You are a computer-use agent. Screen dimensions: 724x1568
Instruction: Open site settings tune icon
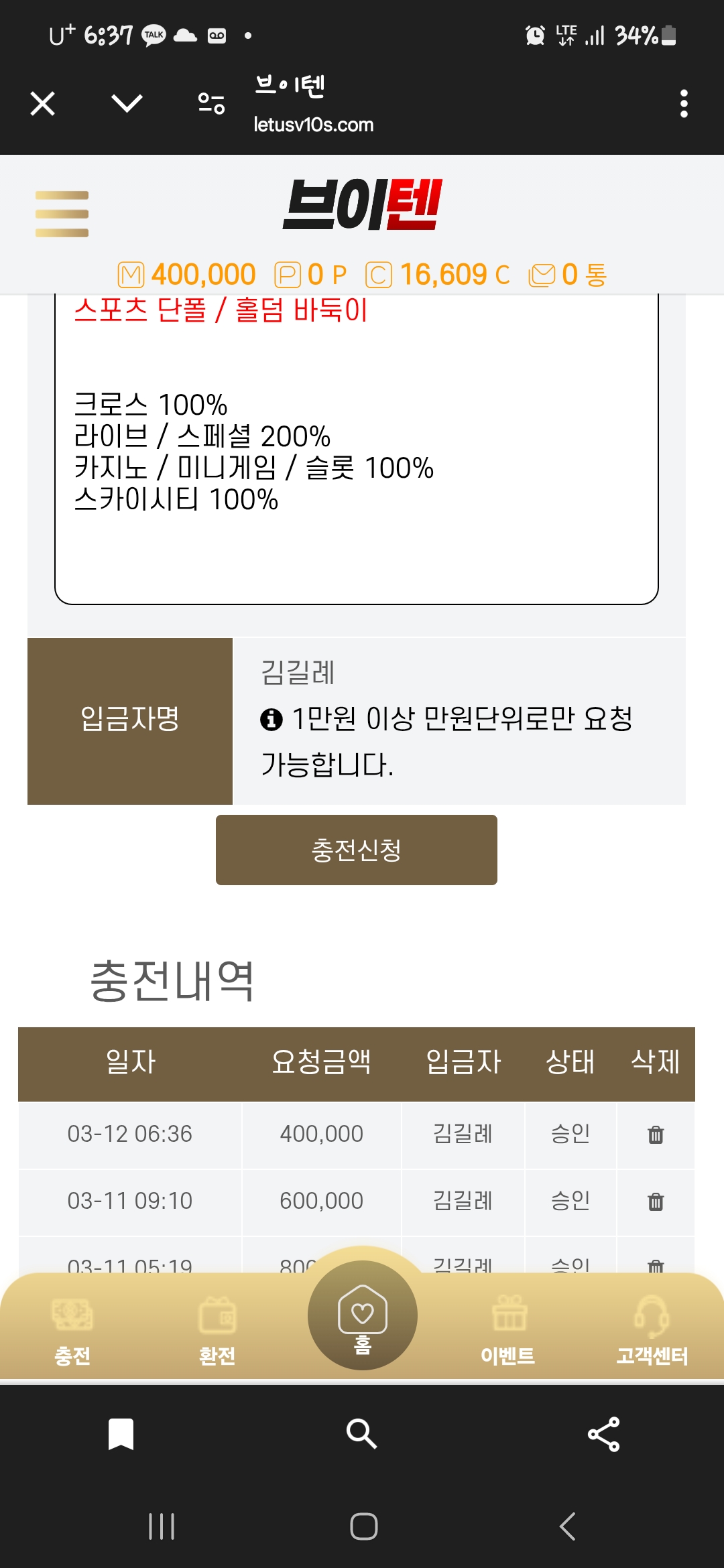point(211,104)
